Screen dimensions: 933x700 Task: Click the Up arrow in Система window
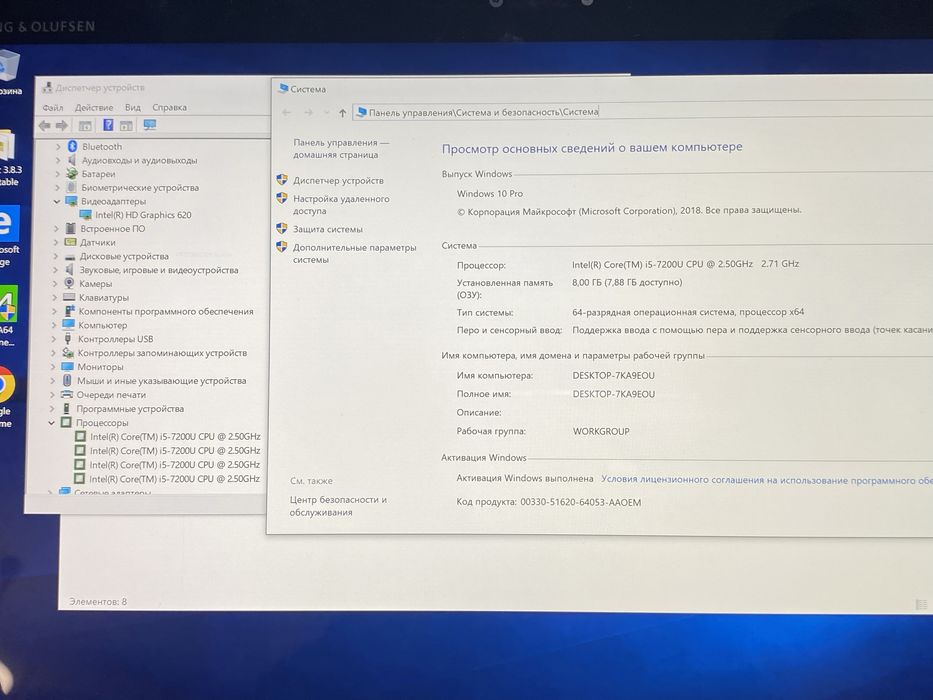[x=342, y=112]
